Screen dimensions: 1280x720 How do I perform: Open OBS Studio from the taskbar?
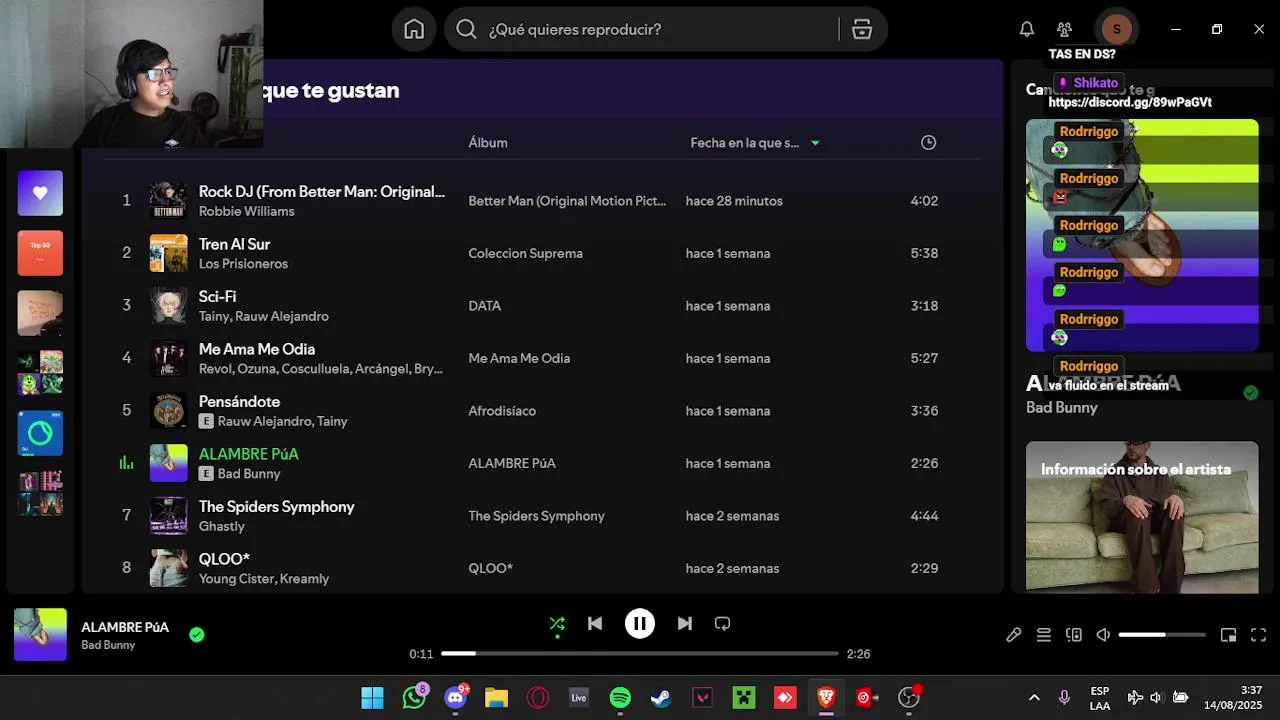[x=908, y=697]
